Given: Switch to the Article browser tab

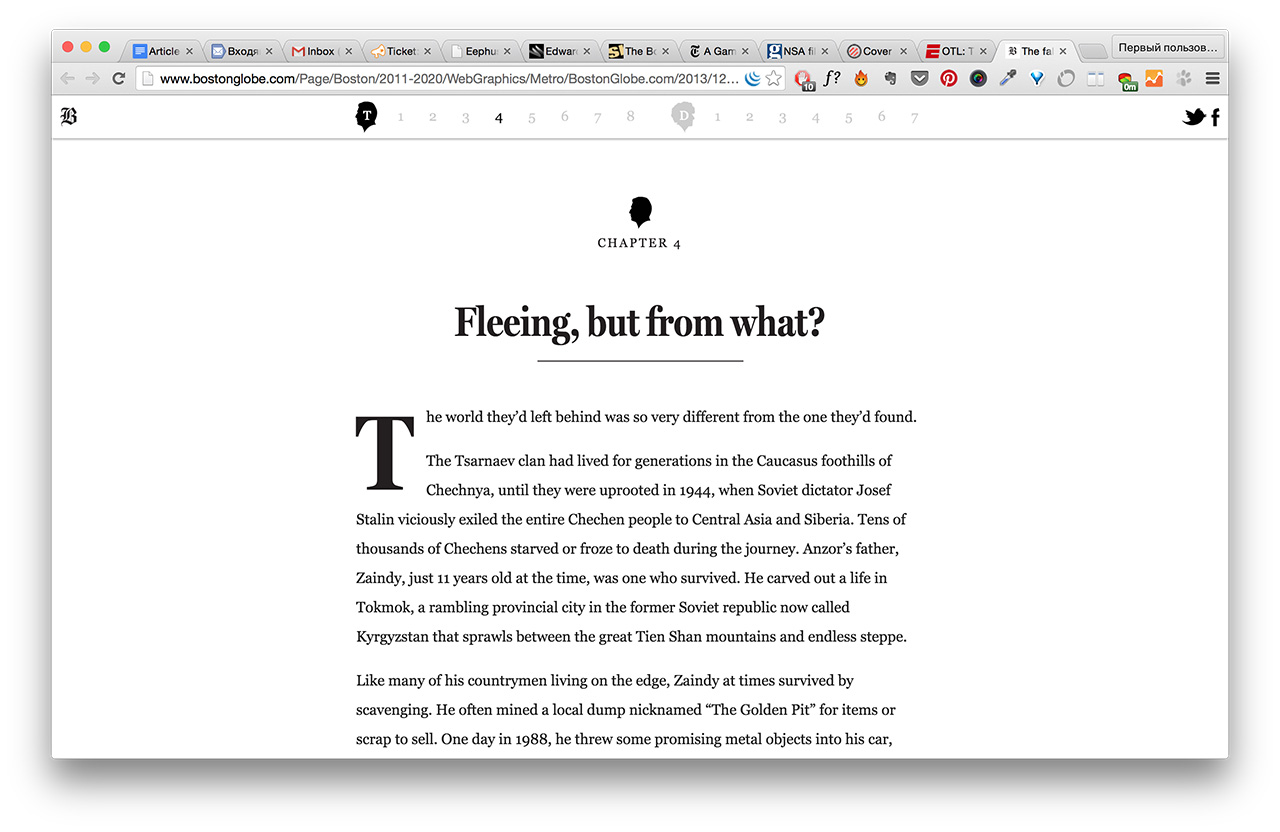Looking at the screenshot, I should 162,51.
